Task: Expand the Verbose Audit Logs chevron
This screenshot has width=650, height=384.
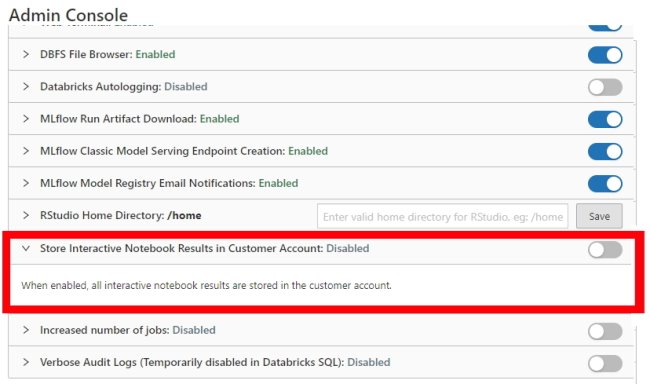Action: click(26, 362)
